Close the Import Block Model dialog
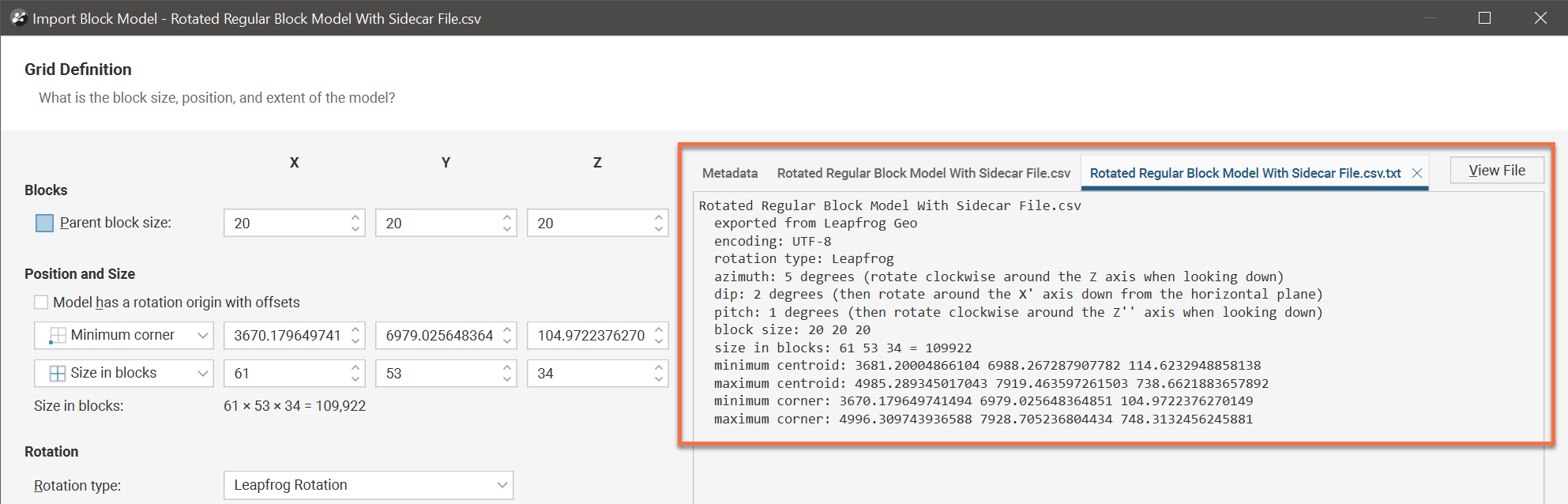 click(1540, 17)
